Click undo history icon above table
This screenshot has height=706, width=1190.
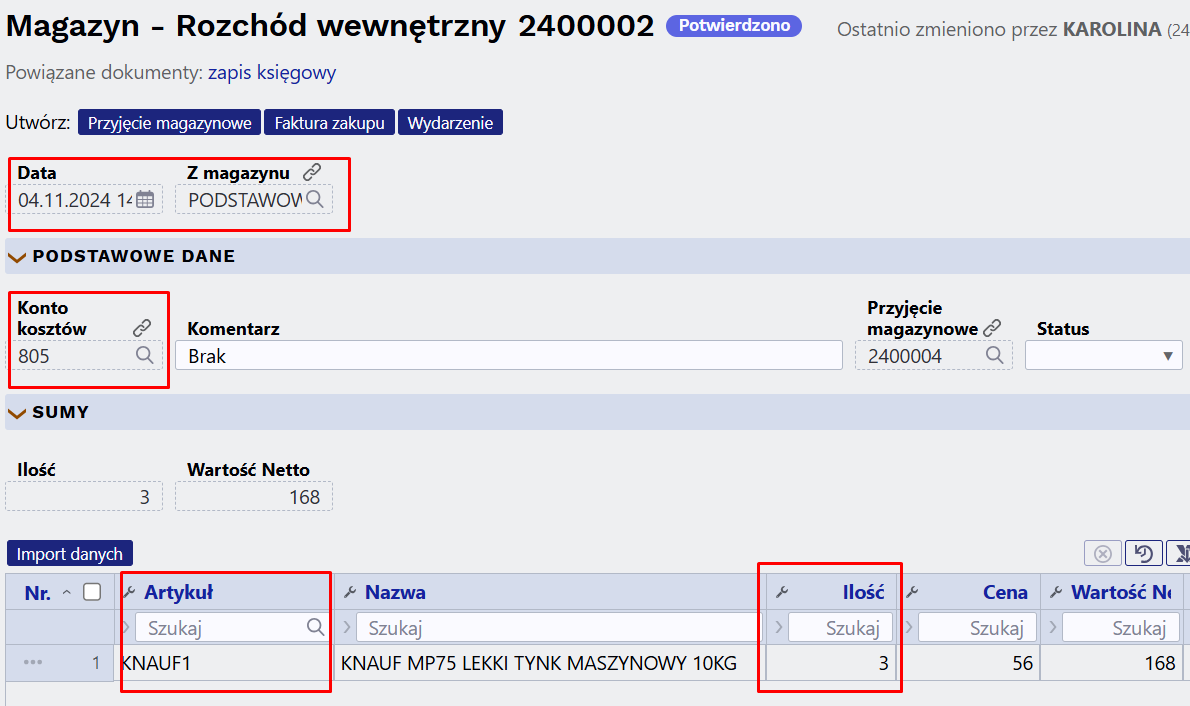1144,553
